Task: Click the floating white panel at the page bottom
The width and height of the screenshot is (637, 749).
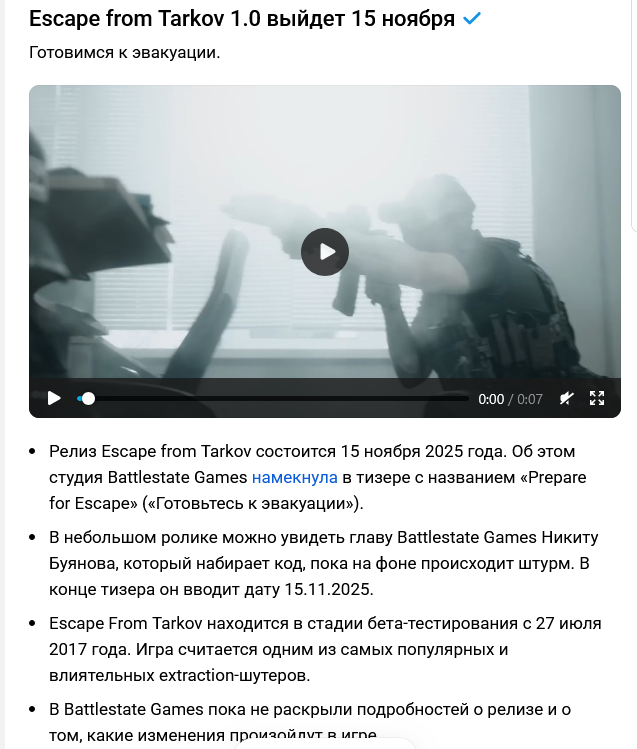Action: tap(325, 744)
